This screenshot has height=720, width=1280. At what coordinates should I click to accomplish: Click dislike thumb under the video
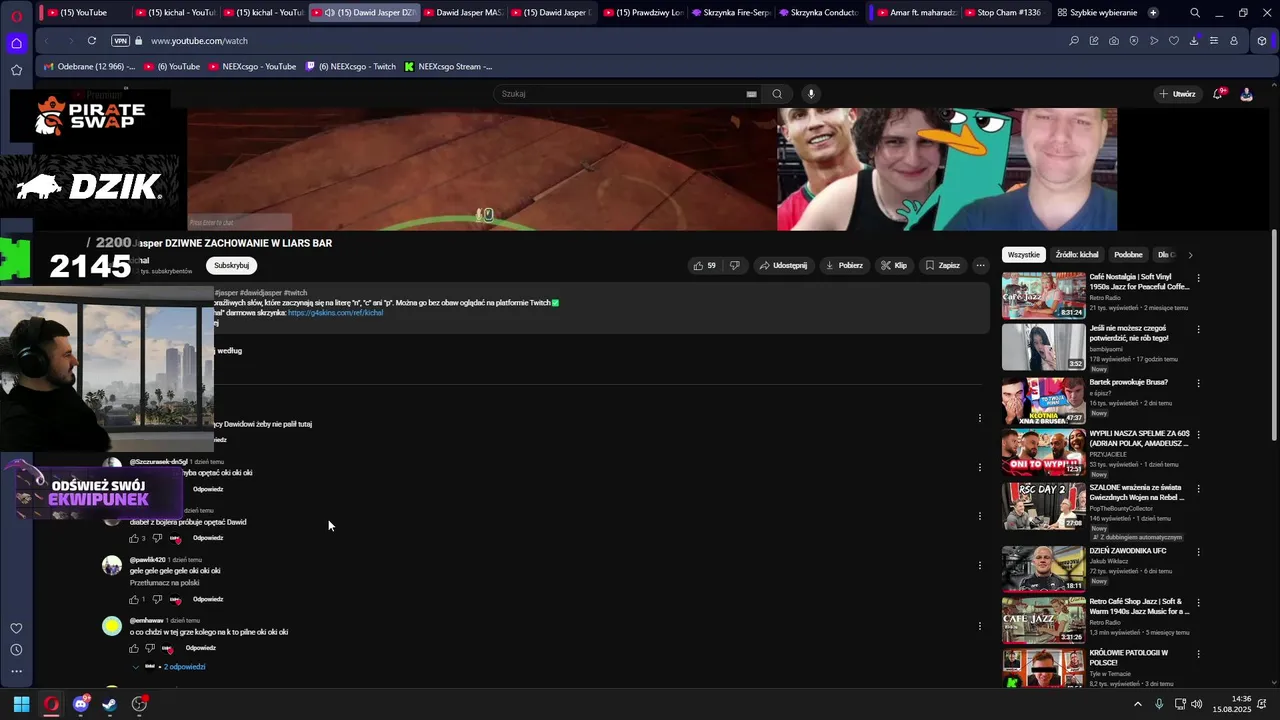(x=734, y=265)
